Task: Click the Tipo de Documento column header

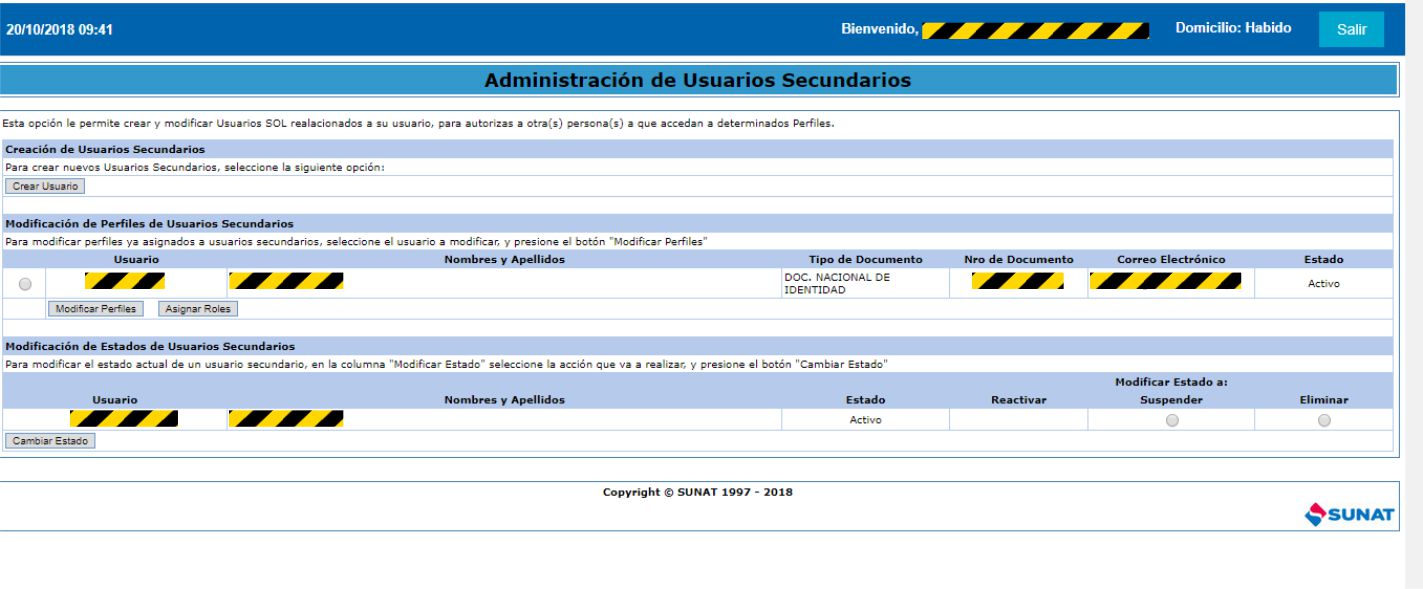Action: pos(865,260)
